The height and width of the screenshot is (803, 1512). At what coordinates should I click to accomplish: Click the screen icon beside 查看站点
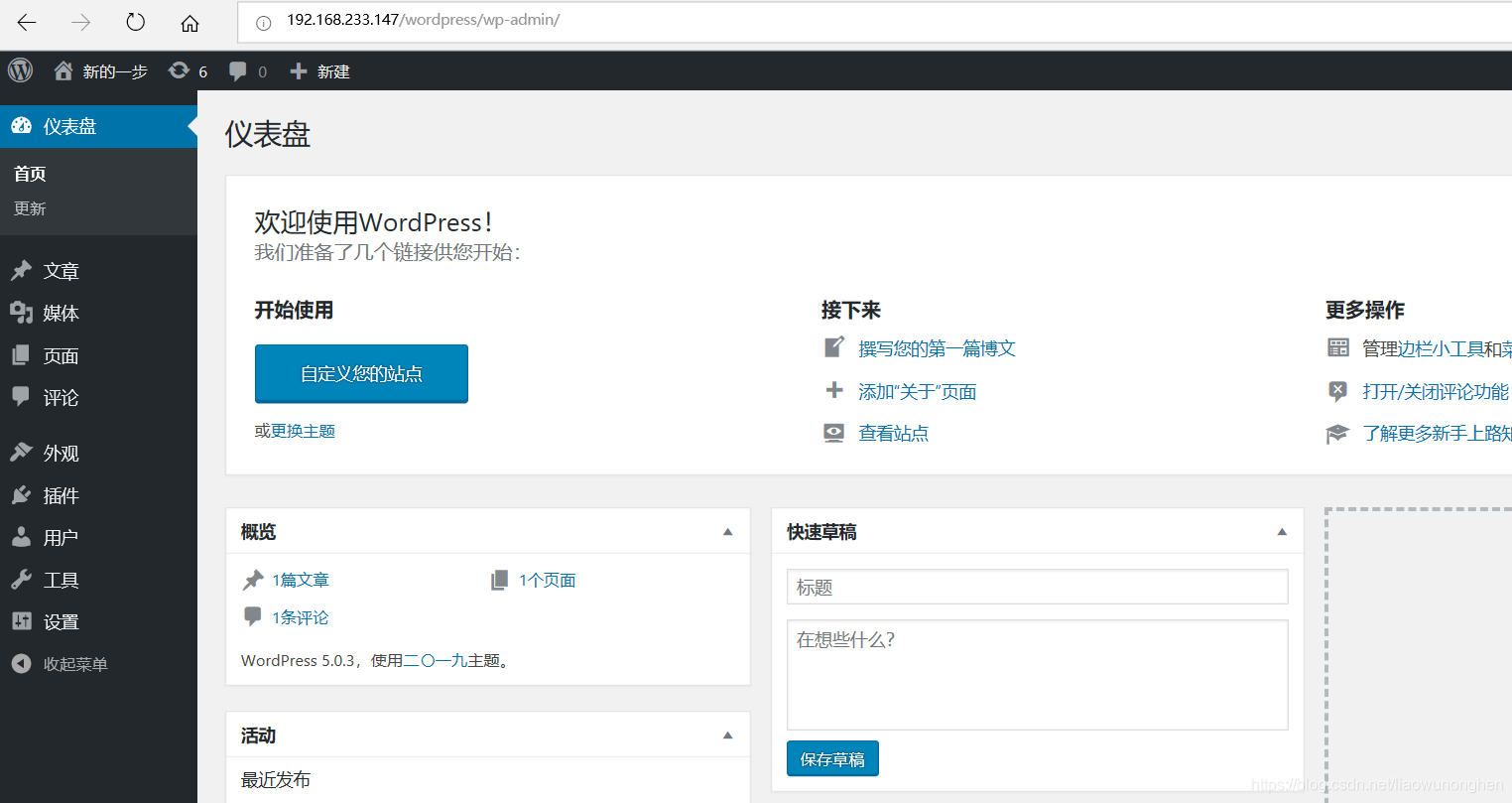click(x=834, y=433)
